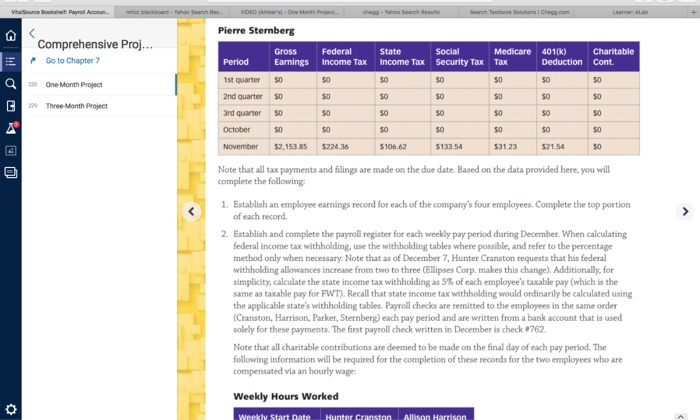700x420 pixels.
Task: Click the Gross Earnings column header
Action: point(293,57)
